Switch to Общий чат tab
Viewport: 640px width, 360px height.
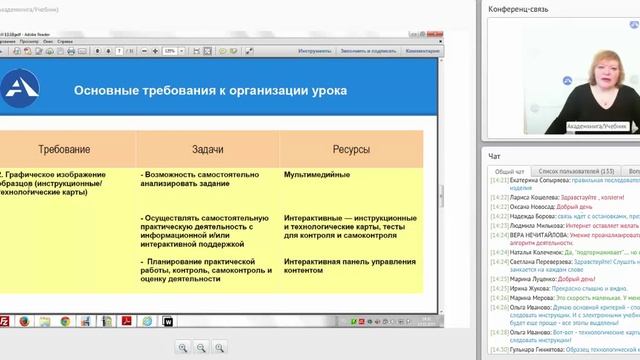click(509, 171)
